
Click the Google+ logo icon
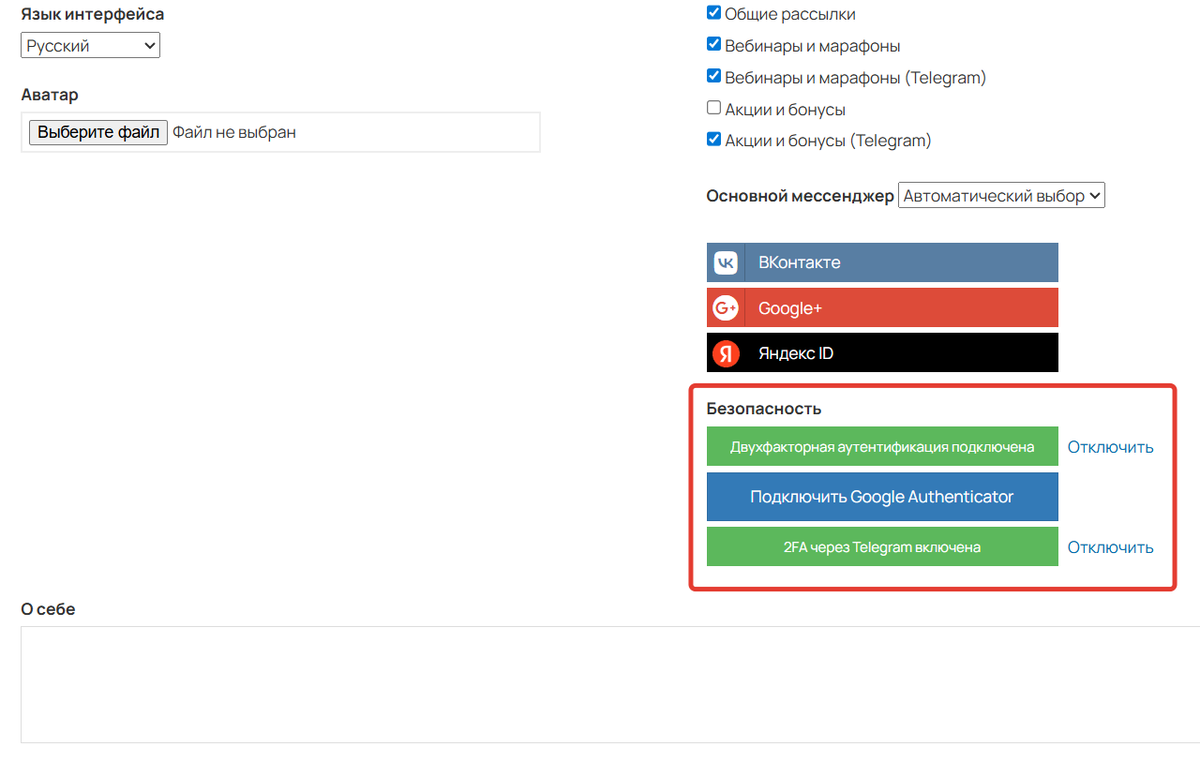click(726, 309)
